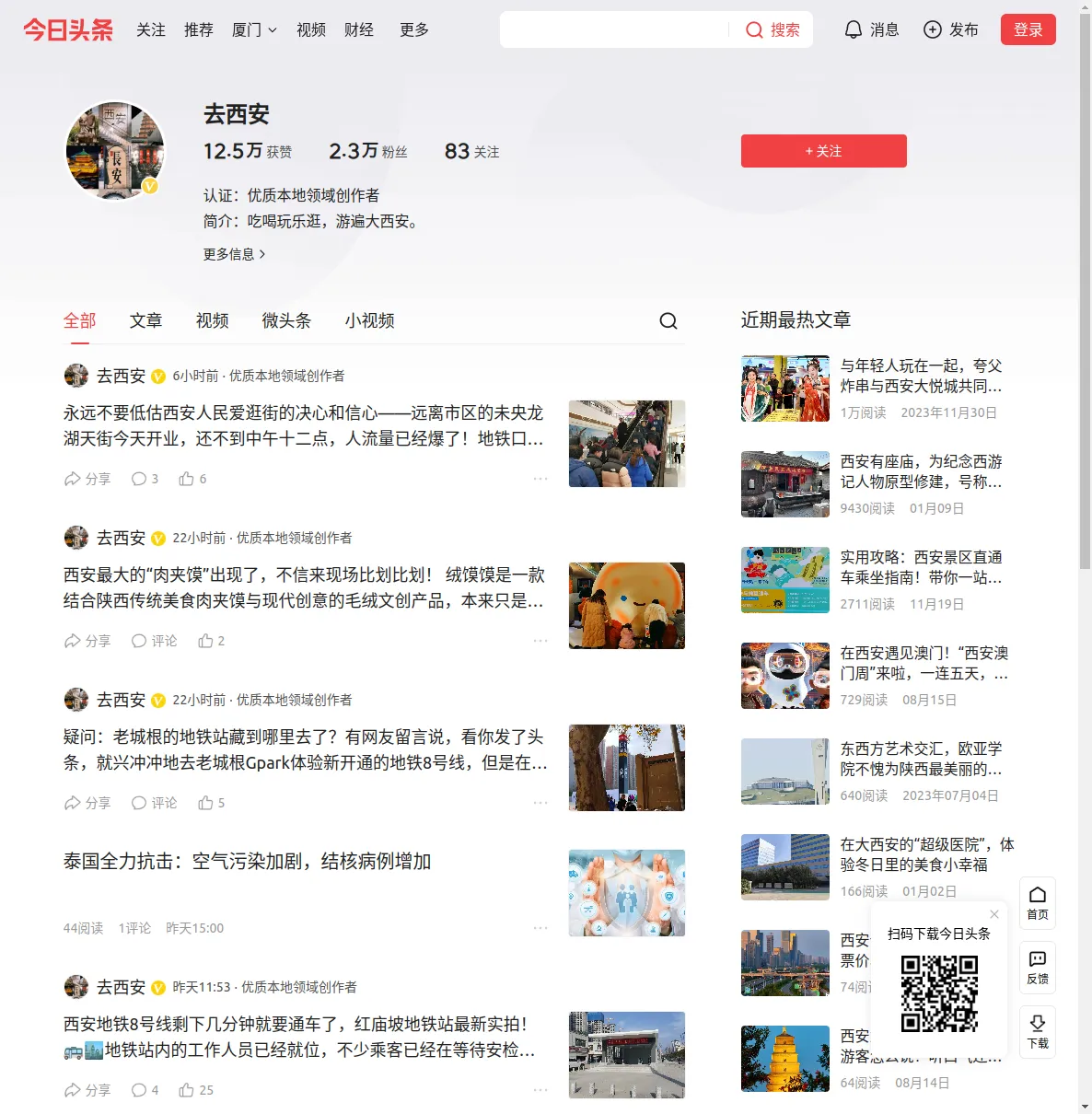The width and height of the screenshot is (1092, 1114).
Task: Share the 未央龙湖天街 post
Action: coord(87,479)
